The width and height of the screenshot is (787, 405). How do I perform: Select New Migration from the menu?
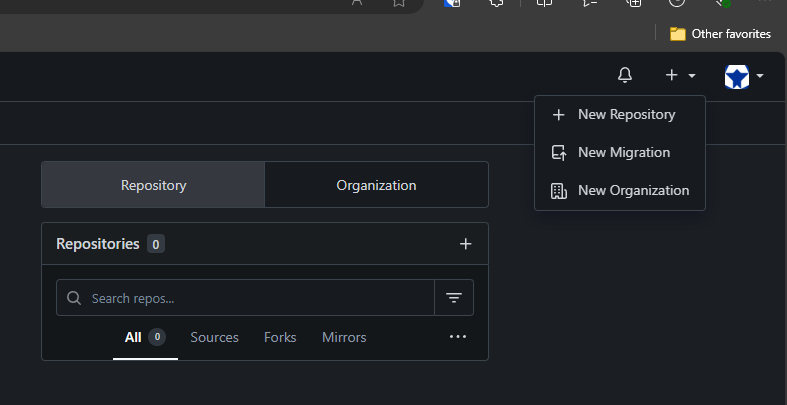tap(620, 153)
